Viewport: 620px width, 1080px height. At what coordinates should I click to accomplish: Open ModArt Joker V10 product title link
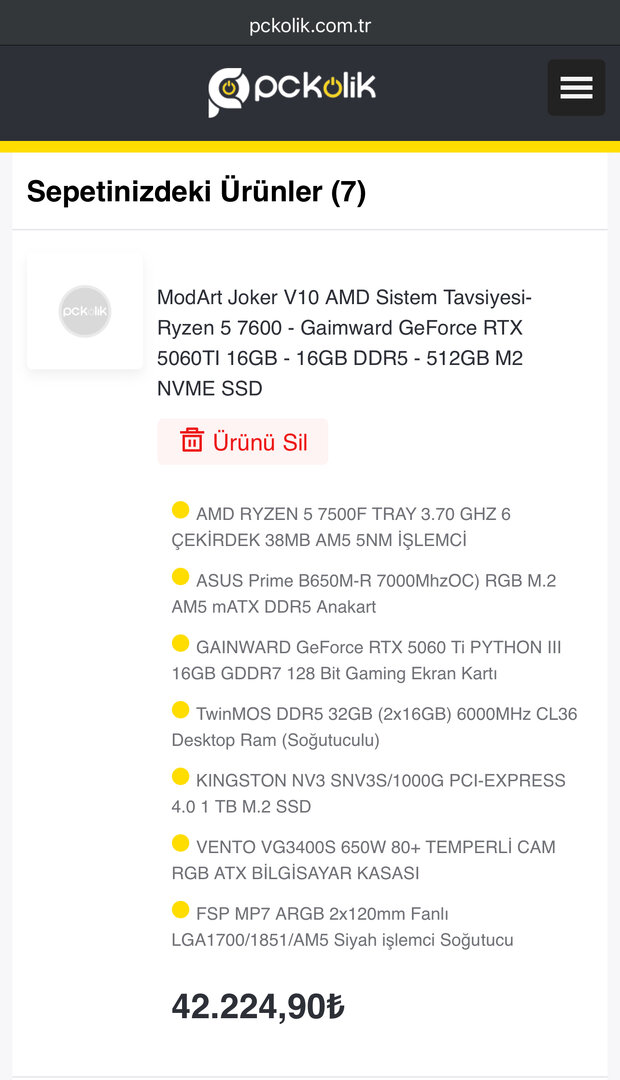[x=345, y=343]
